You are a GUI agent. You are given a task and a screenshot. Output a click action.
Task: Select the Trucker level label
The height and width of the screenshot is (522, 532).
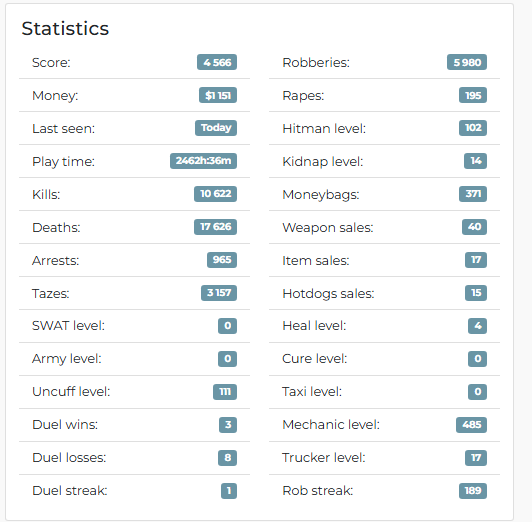tap(324, 458)
